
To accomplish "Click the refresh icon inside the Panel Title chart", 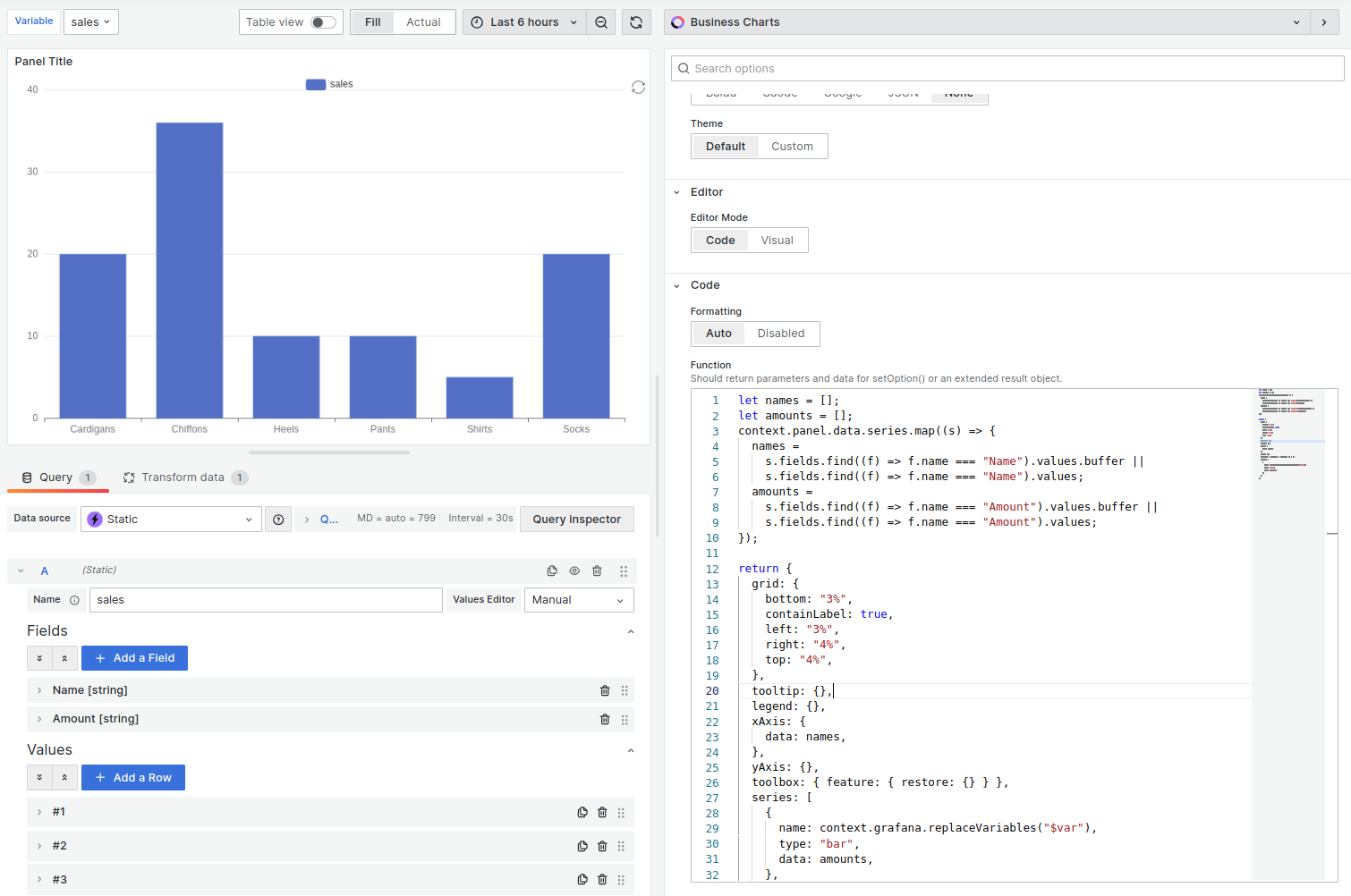I will 638,88.
